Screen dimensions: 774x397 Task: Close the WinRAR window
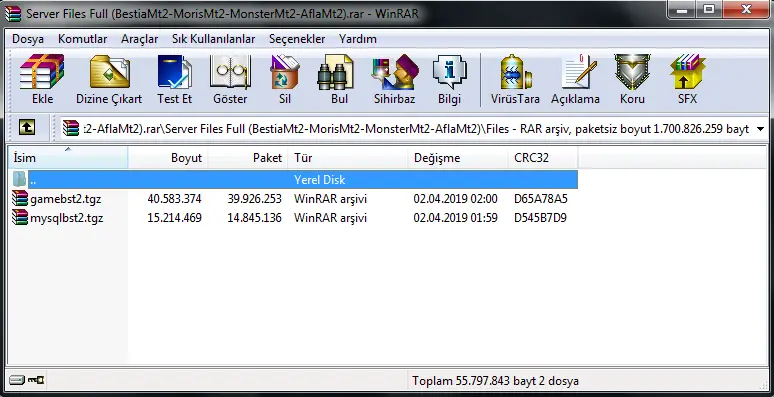tap(746, 9)
